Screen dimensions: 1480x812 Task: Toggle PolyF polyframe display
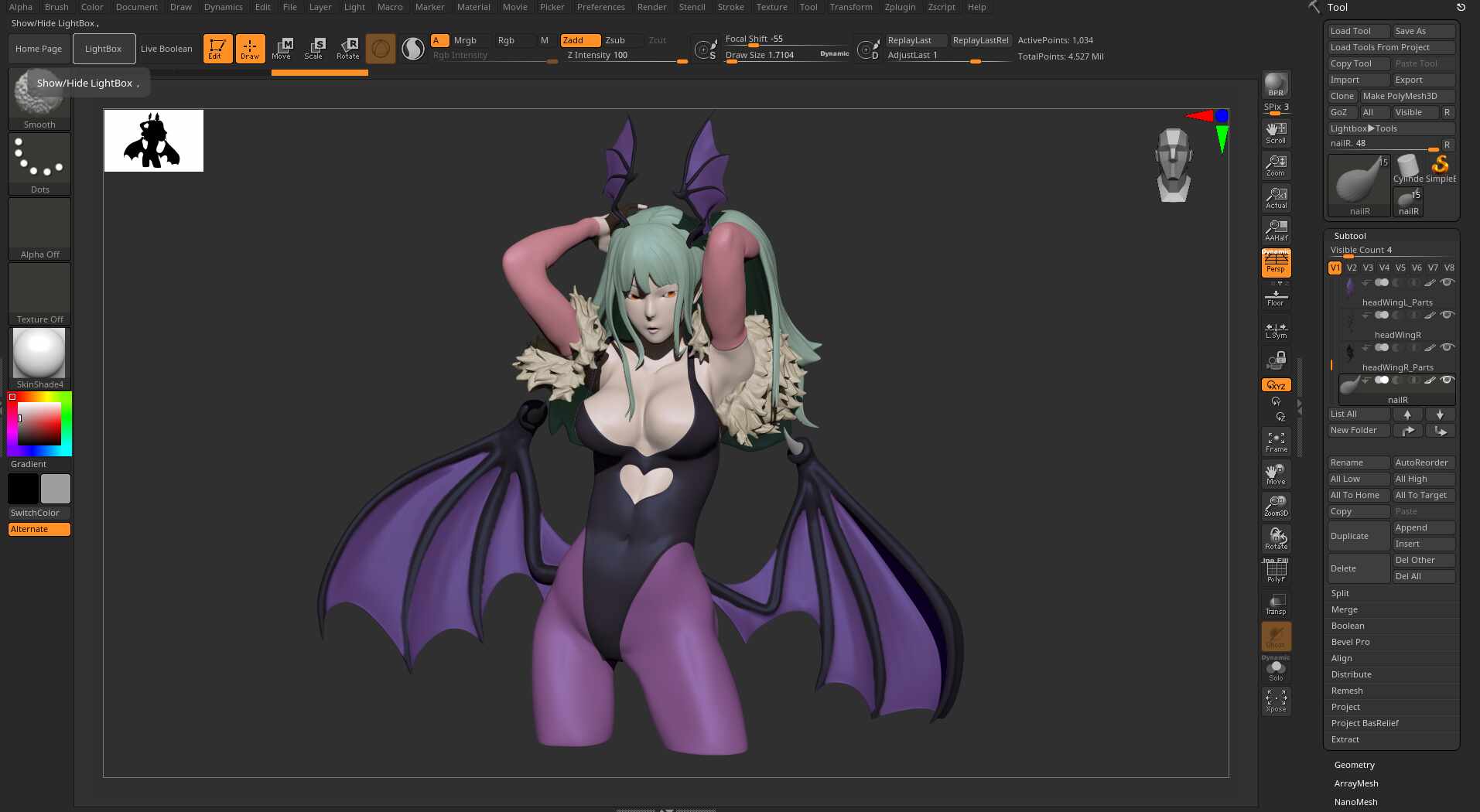[1276, 571]
